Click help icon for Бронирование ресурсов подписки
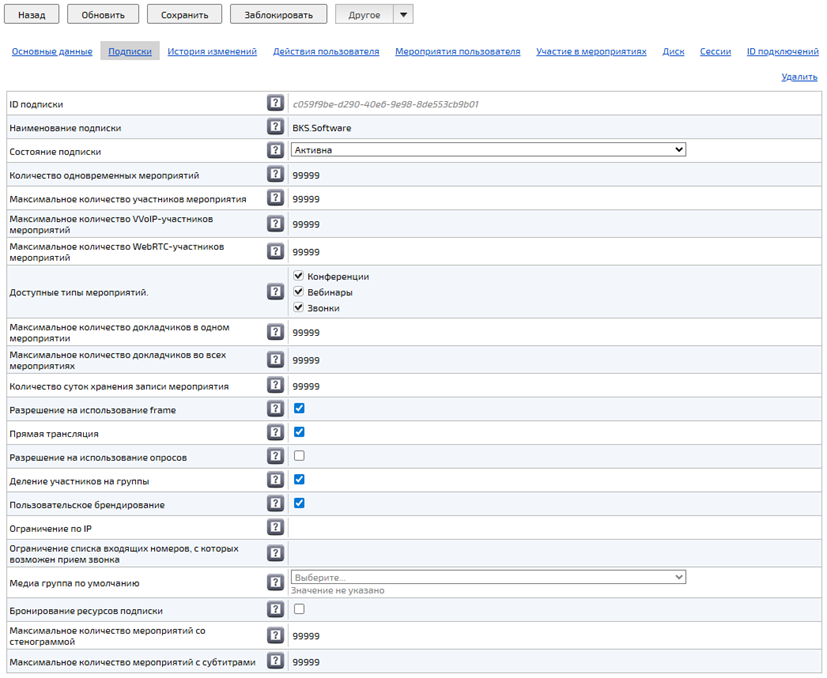Image resolution: width=827 pixels, height=678 pixels. coord(275,609)
